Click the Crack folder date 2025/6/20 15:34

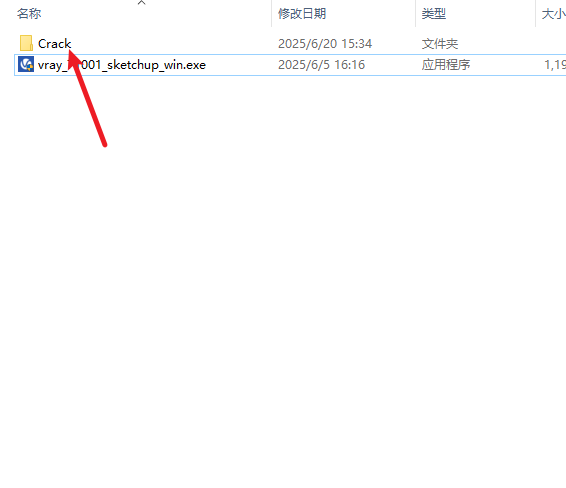click(325, 44)
